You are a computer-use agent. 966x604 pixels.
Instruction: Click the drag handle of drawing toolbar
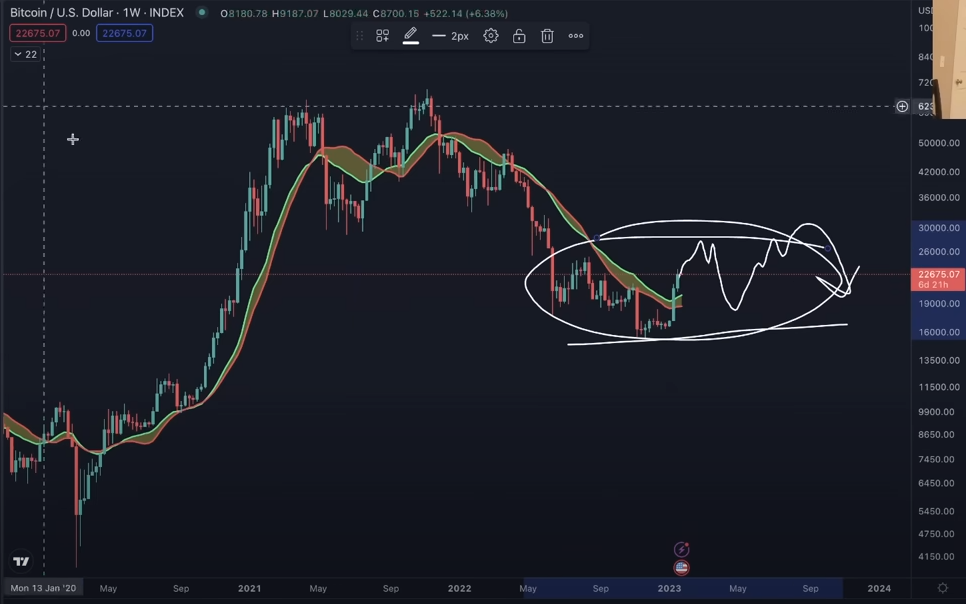[360, 36]
